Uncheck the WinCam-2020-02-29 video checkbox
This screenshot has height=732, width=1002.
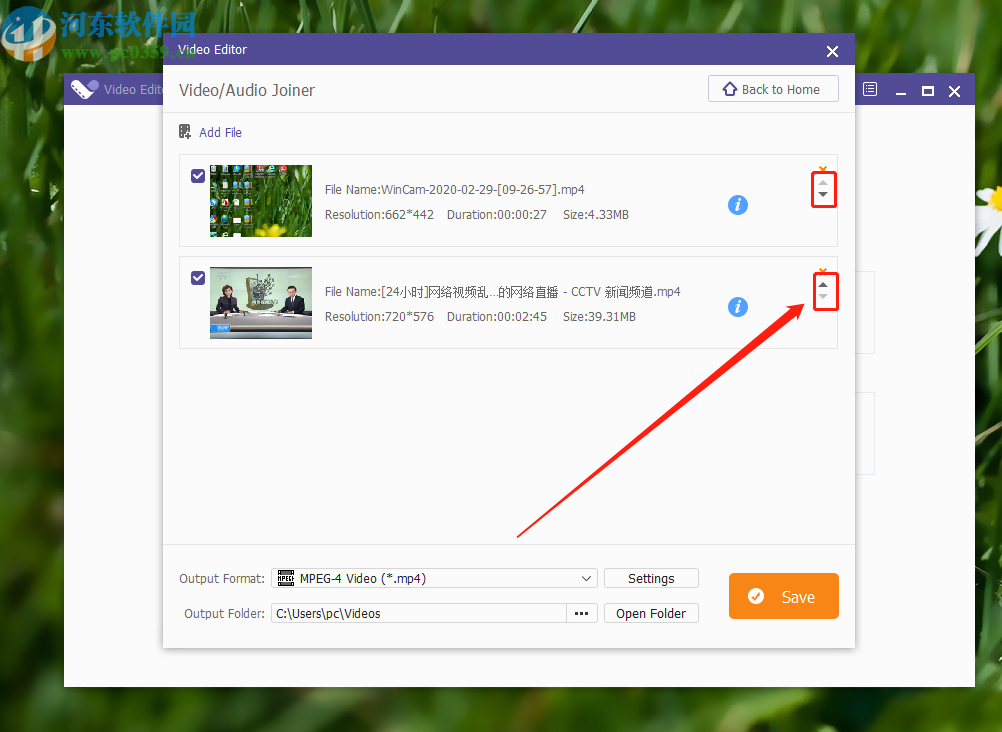[x=197, y=175]
